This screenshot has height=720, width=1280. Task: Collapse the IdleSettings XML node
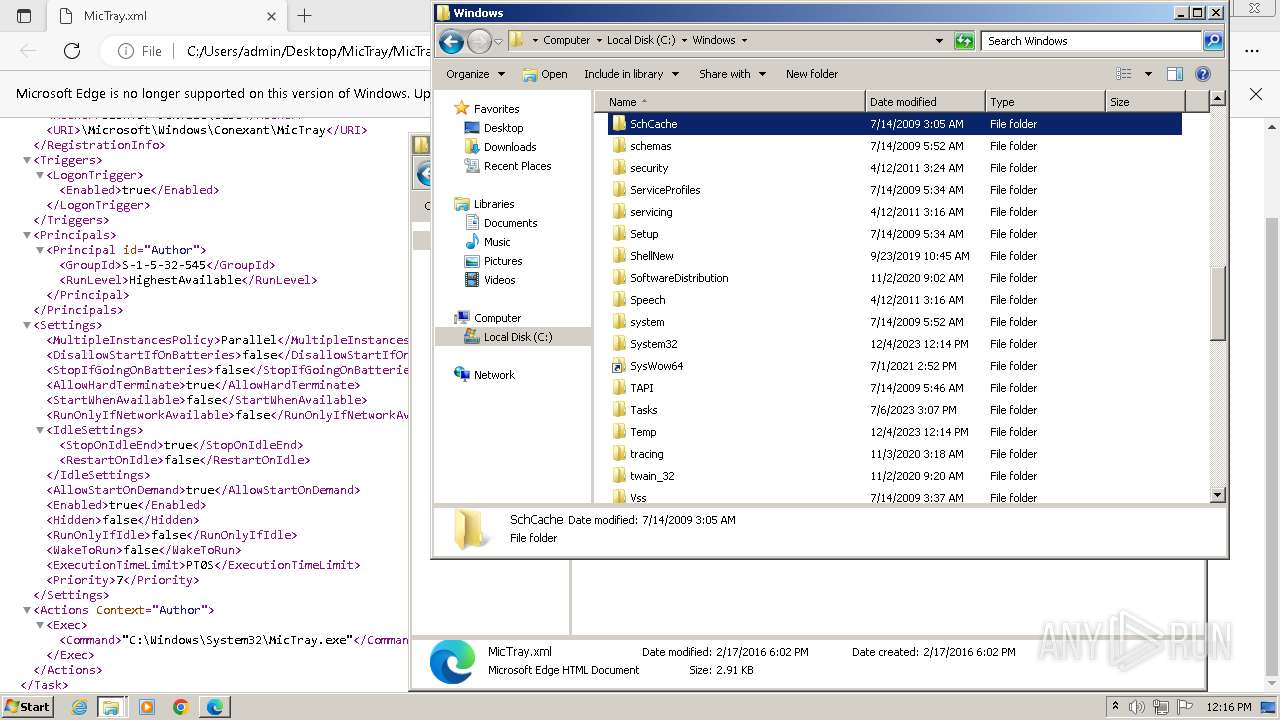point(40,430)
